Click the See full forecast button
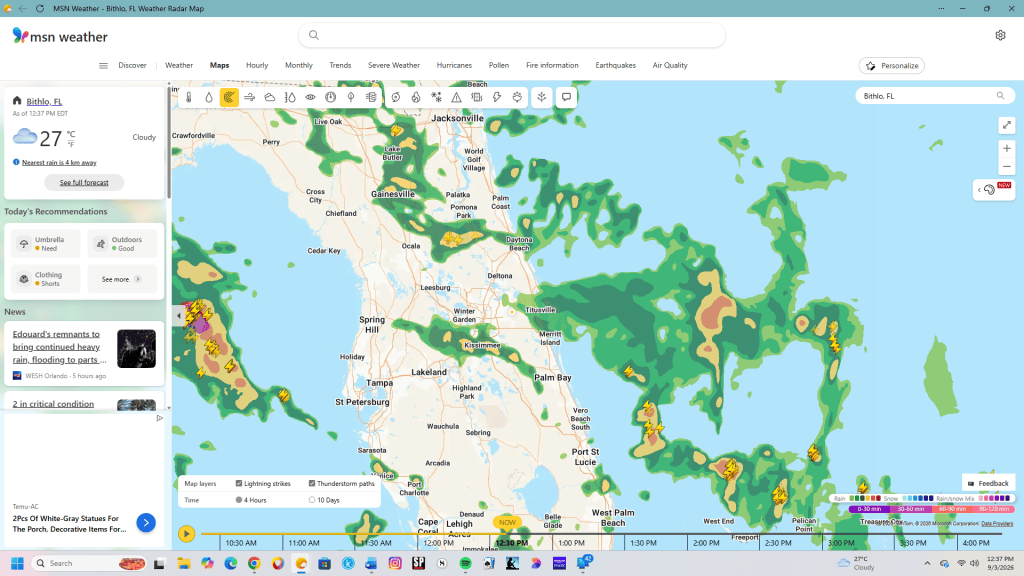 click(x=84, y=182)
